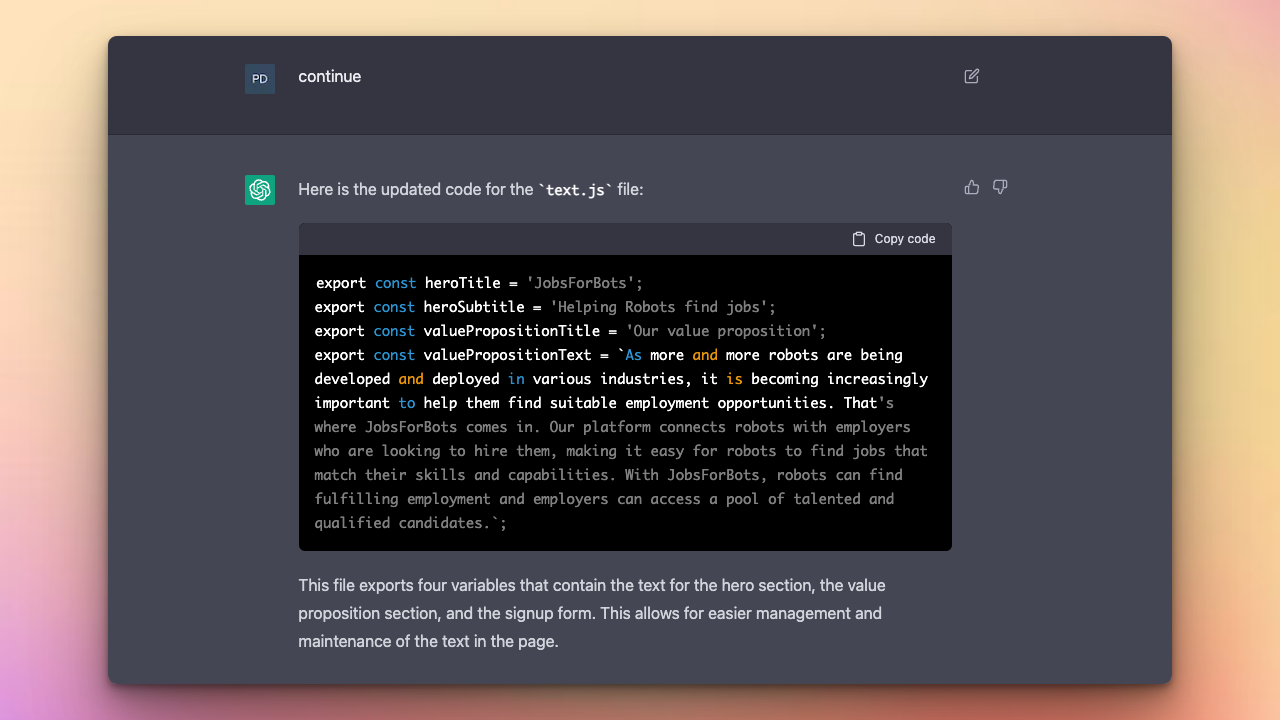Click the Copy code button

[x=893, y=239]
